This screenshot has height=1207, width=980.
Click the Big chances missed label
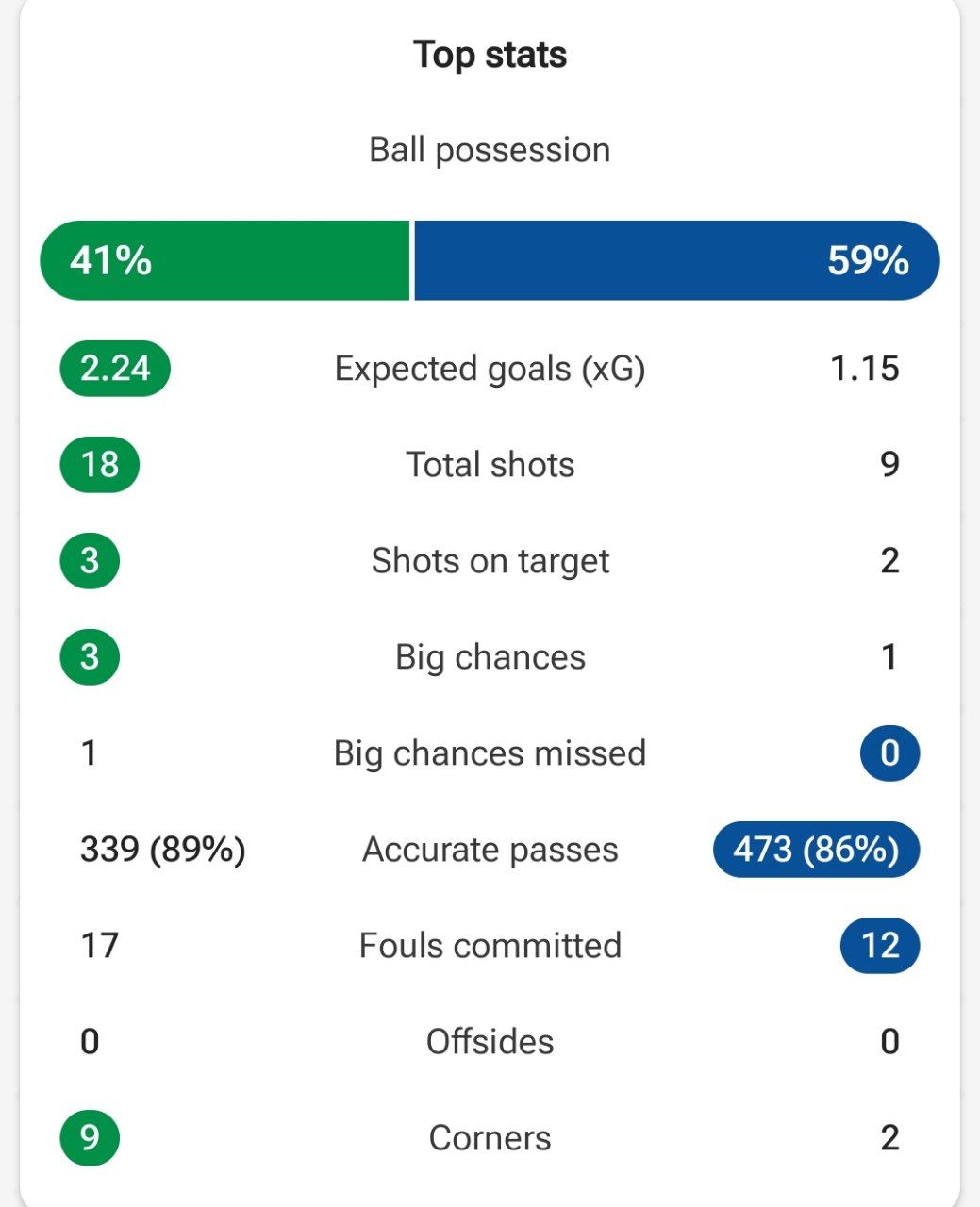tap(490, 753)
